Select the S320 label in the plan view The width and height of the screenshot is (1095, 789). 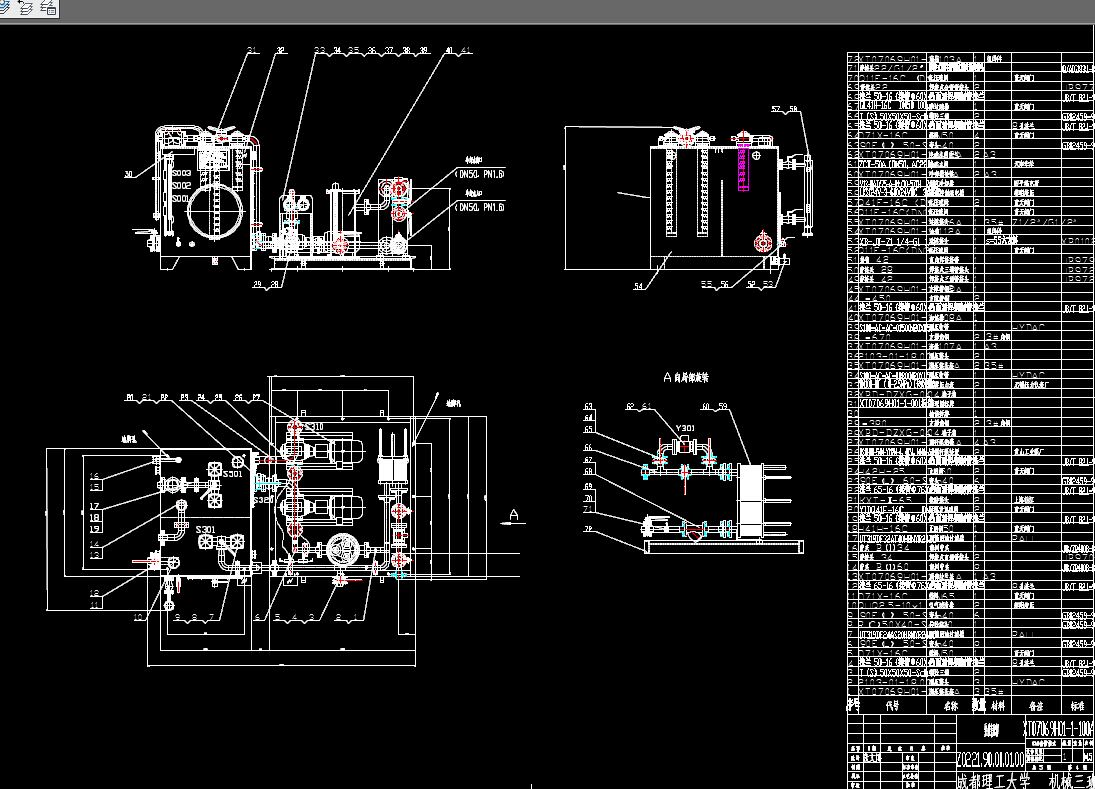[x=263, y=500]
